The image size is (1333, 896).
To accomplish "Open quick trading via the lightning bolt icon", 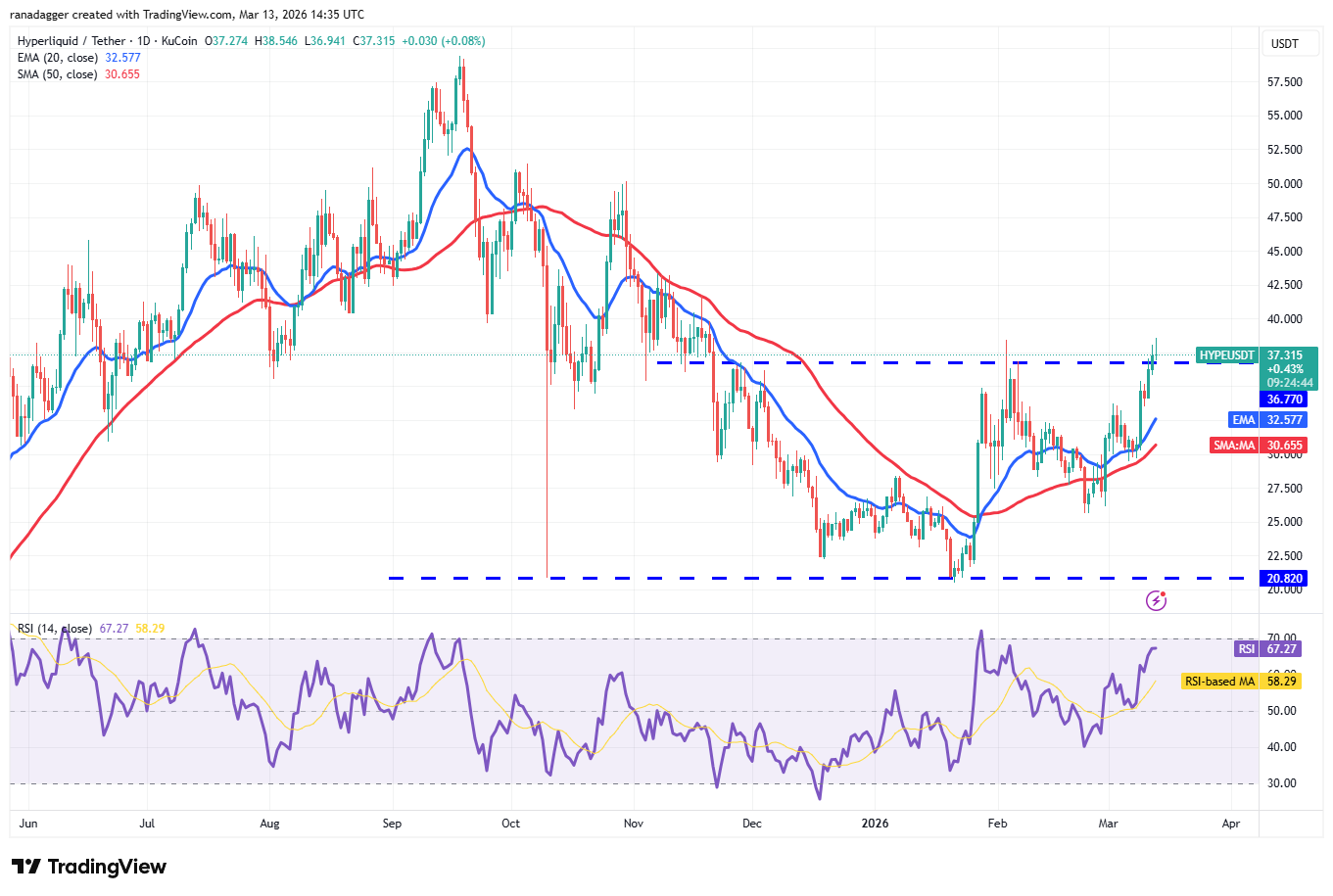I will click(x=1157, y=601).
